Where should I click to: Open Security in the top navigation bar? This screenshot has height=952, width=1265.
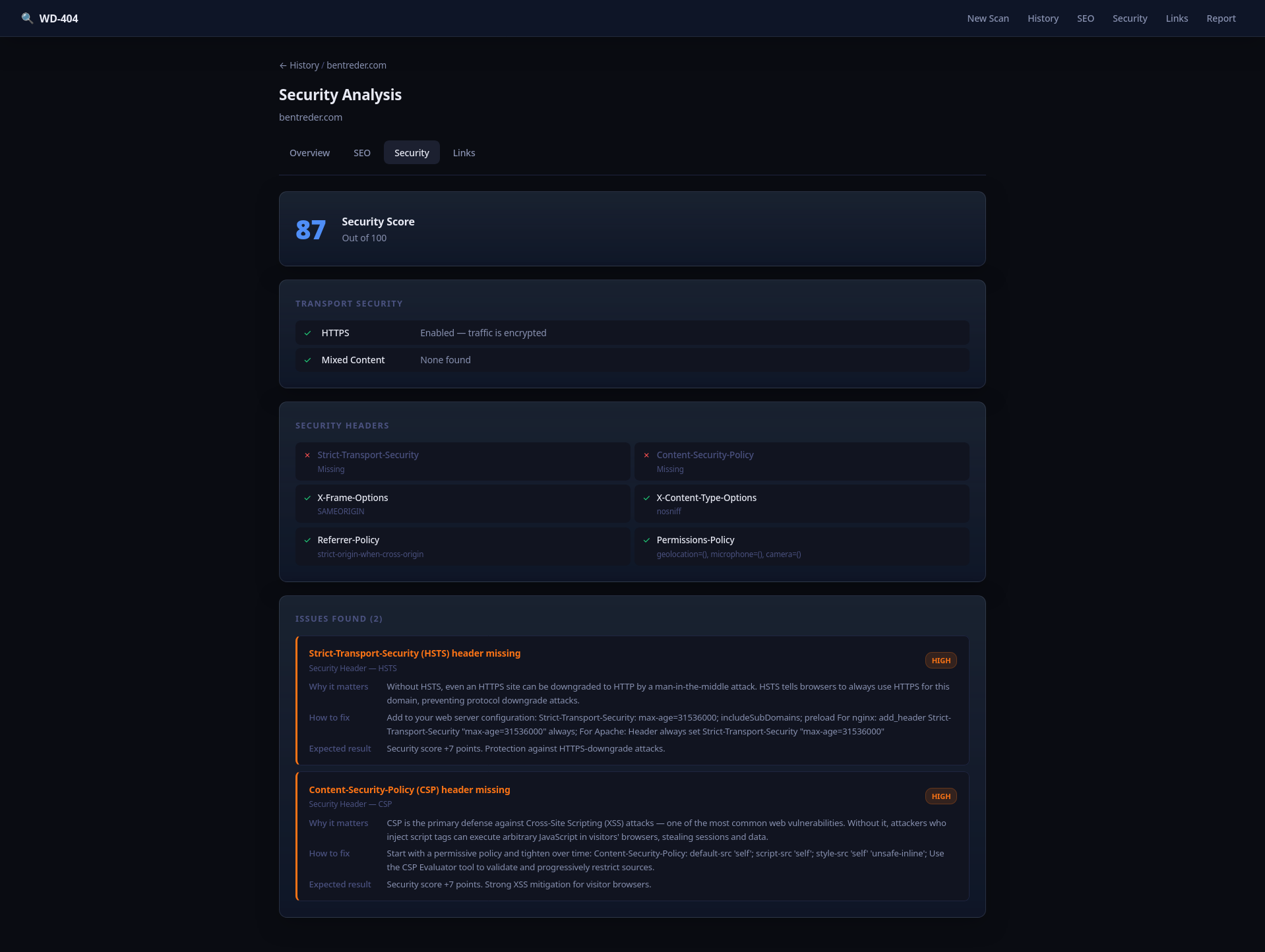point(1130,18)
